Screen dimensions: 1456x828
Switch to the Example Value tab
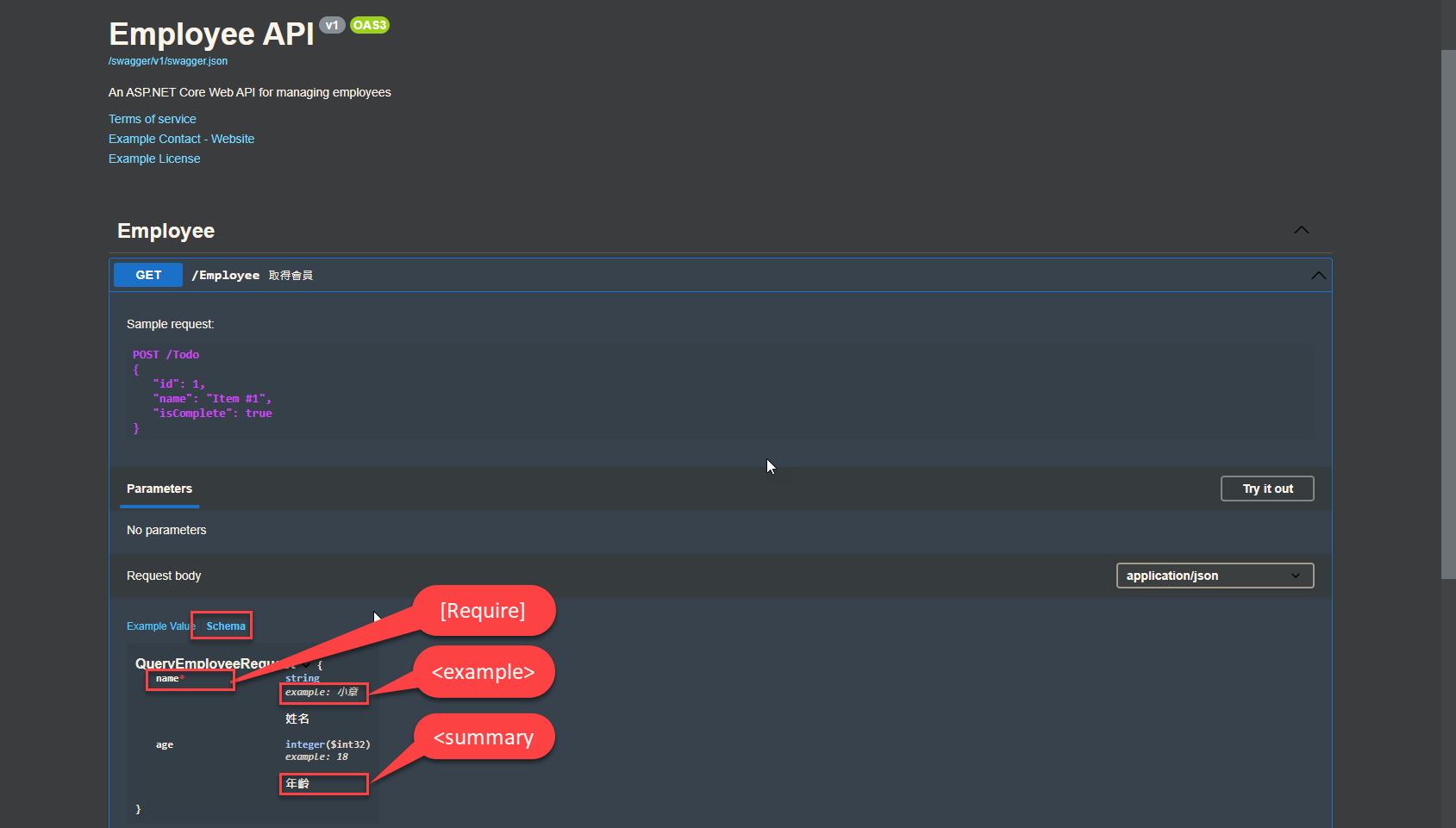tap(158, 626)
